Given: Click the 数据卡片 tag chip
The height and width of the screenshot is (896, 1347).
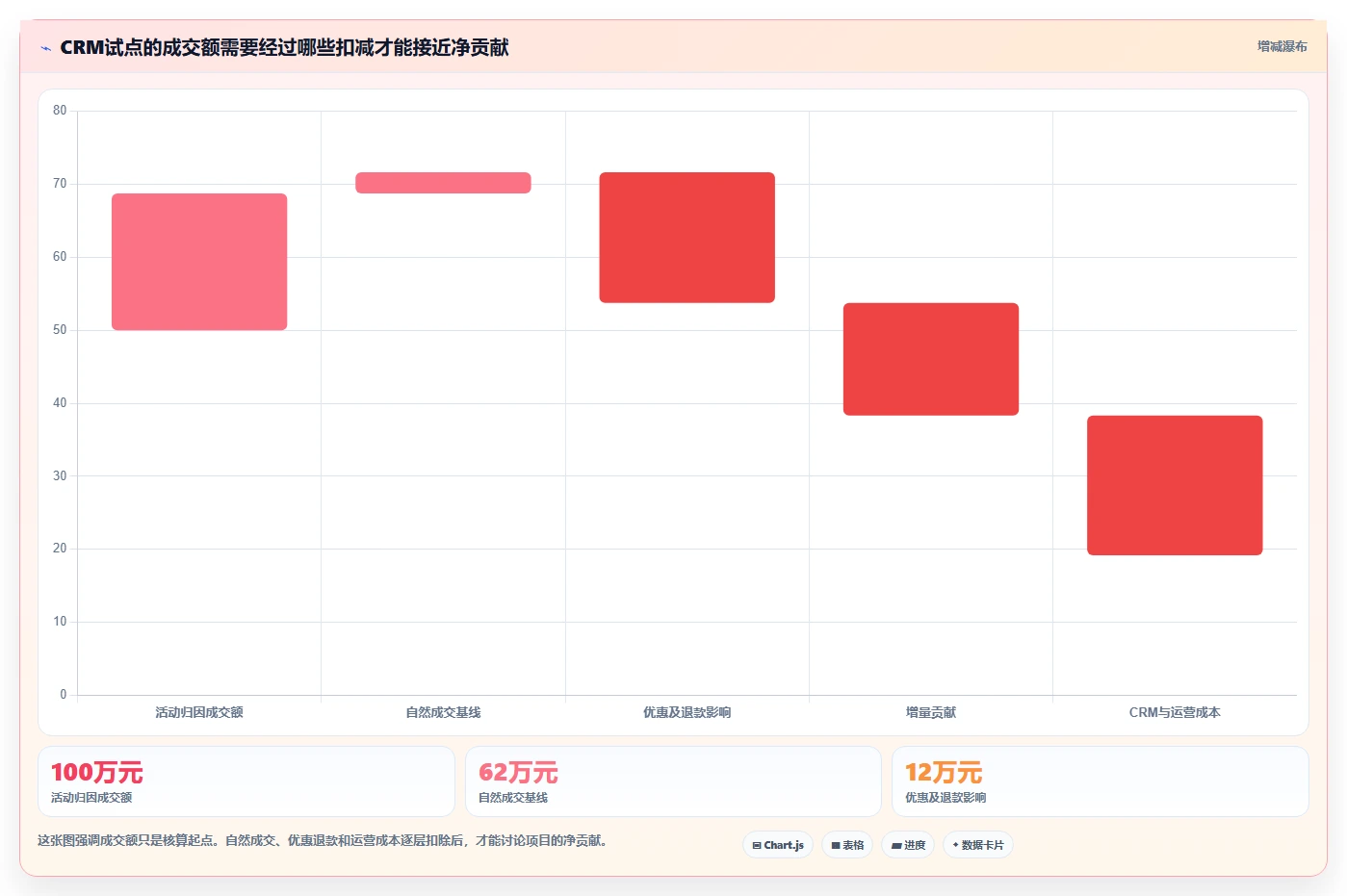Looking at the screenshot, I should [x=978, y=845].
